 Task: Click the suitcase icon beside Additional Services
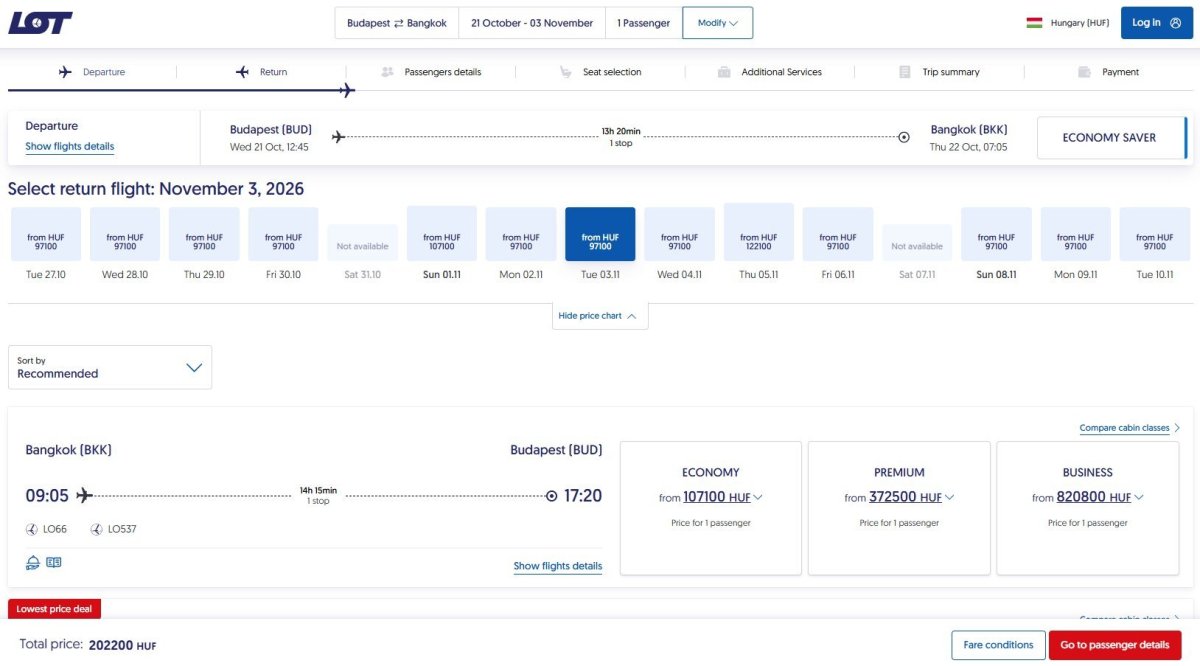pos(724,72)
